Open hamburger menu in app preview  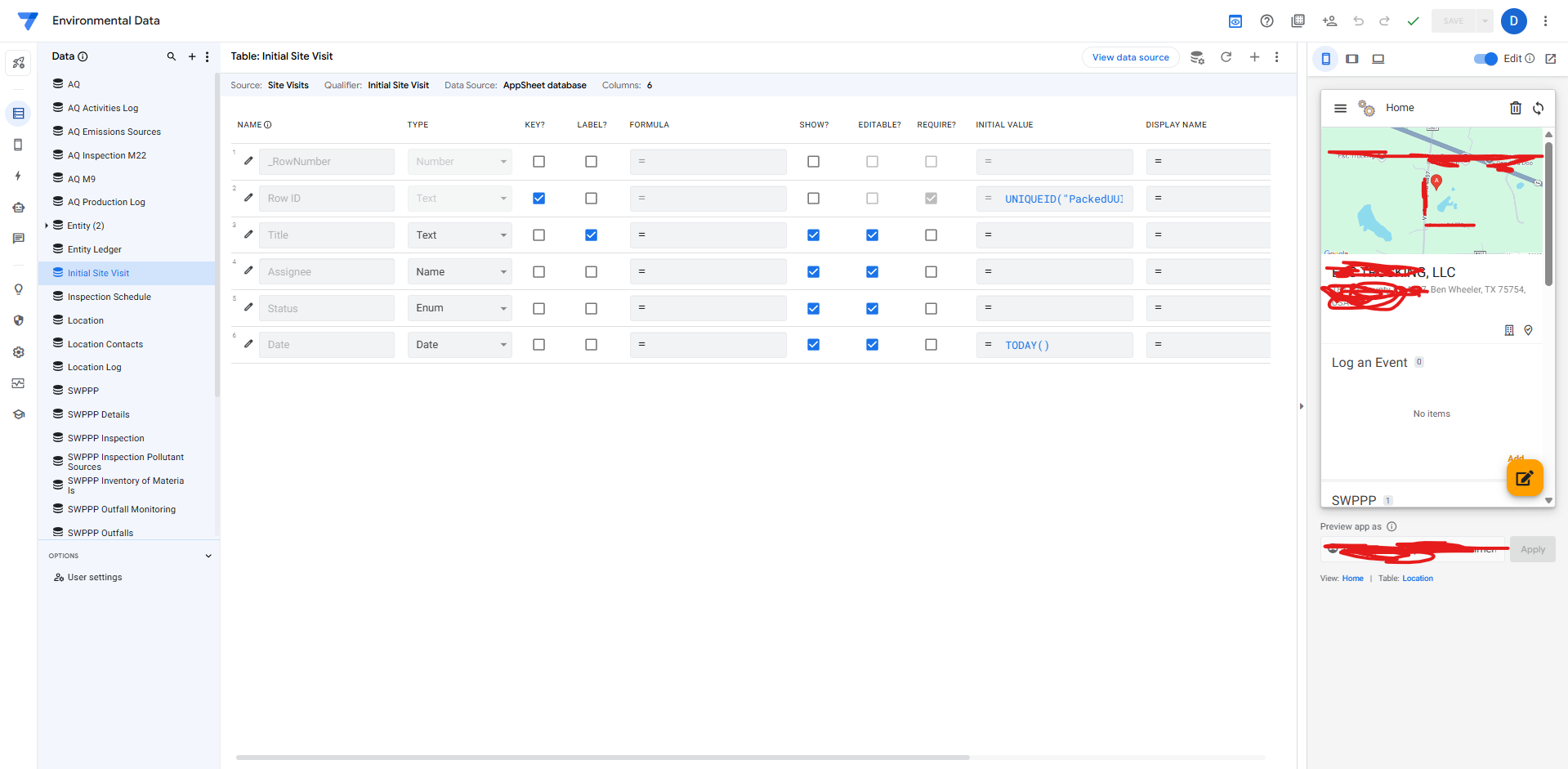pyautogui.click(x=1340, y=108)
